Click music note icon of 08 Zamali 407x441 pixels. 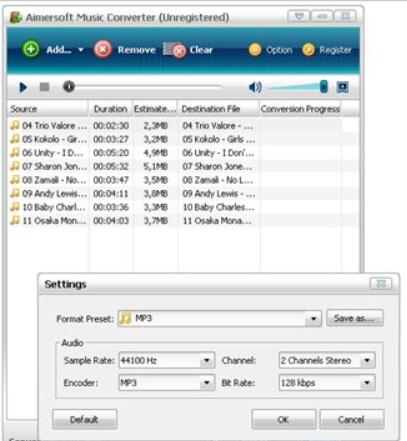15,180
